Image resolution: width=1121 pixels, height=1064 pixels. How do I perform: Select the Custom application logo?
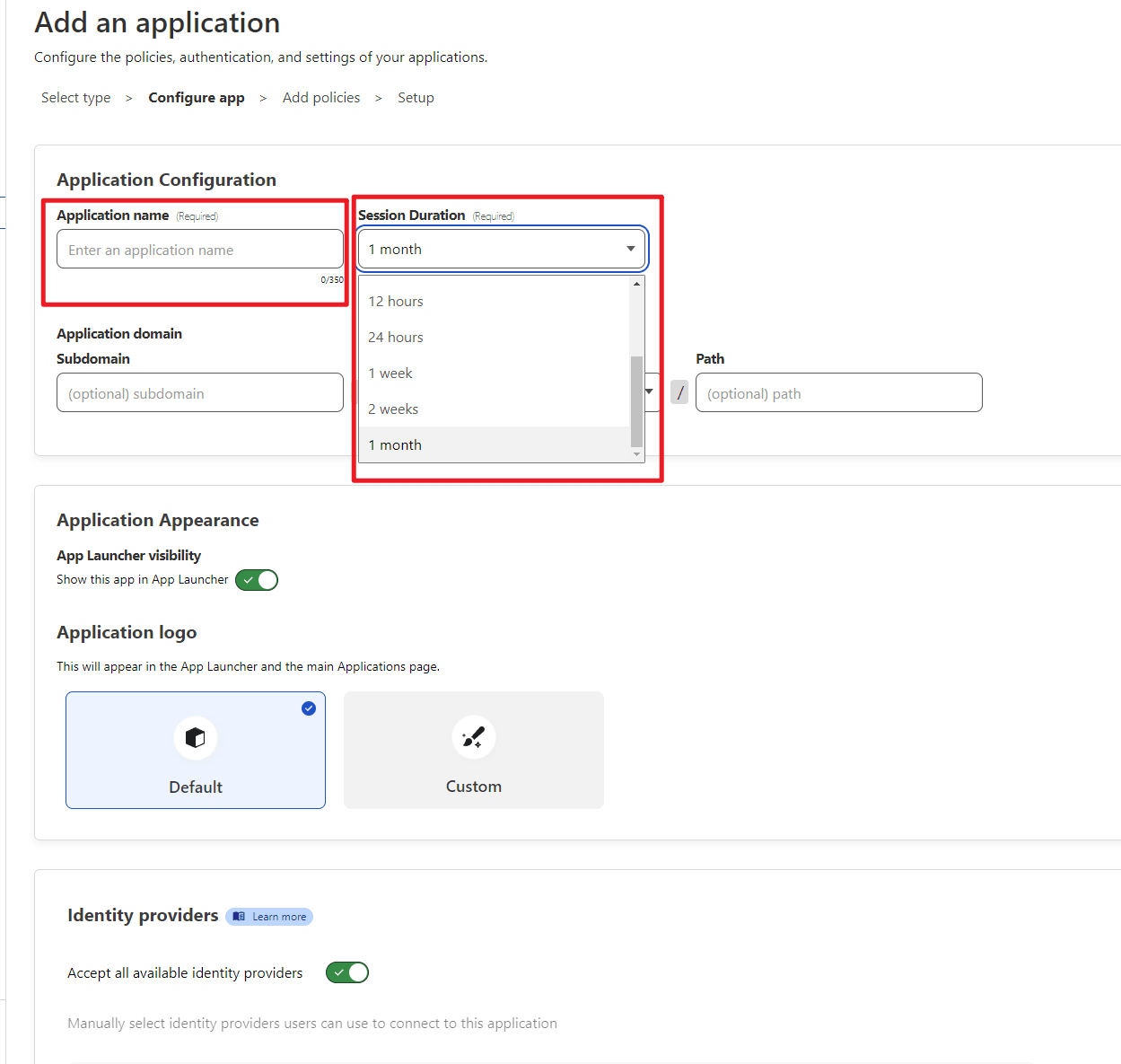473,750
